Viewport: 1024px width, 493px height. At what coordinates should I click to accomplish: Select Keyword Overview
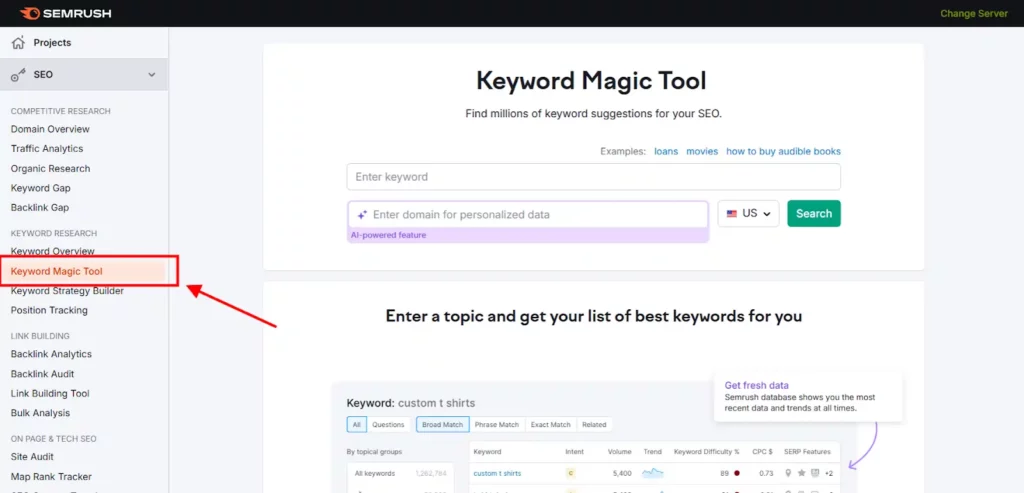[x=52, y=251]
